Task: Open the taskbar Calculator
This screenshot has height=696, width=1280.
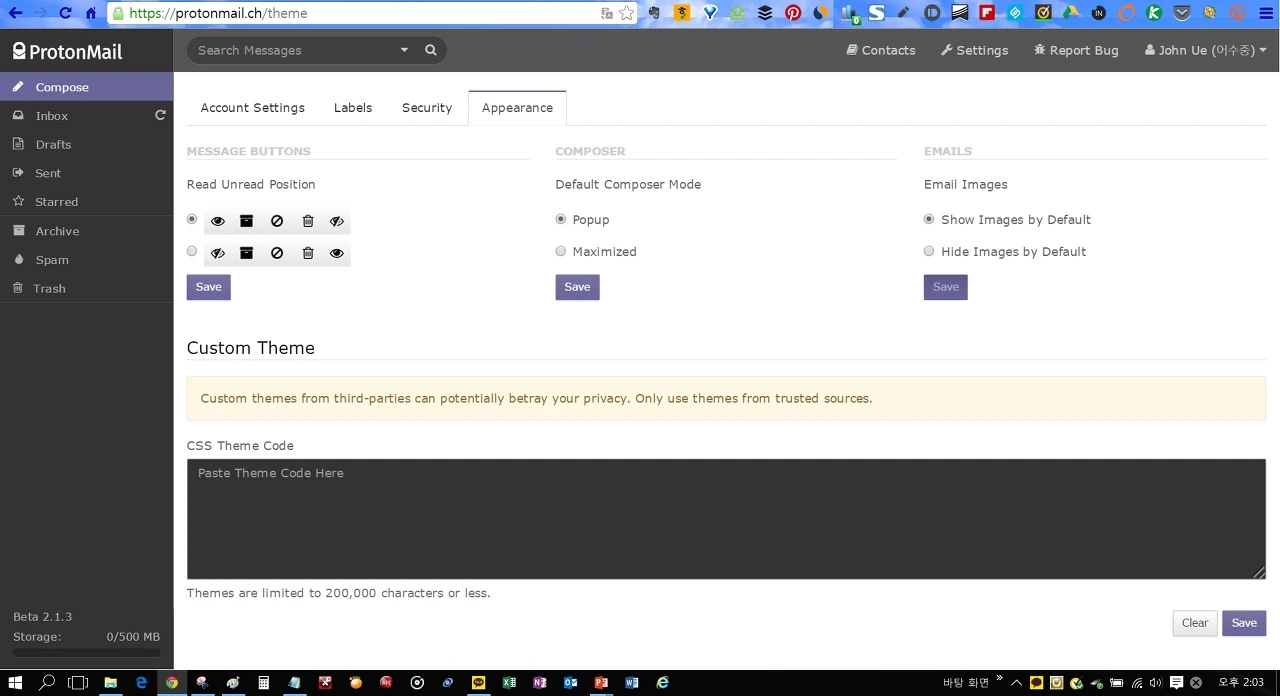Action: click(x=264, y=683)
